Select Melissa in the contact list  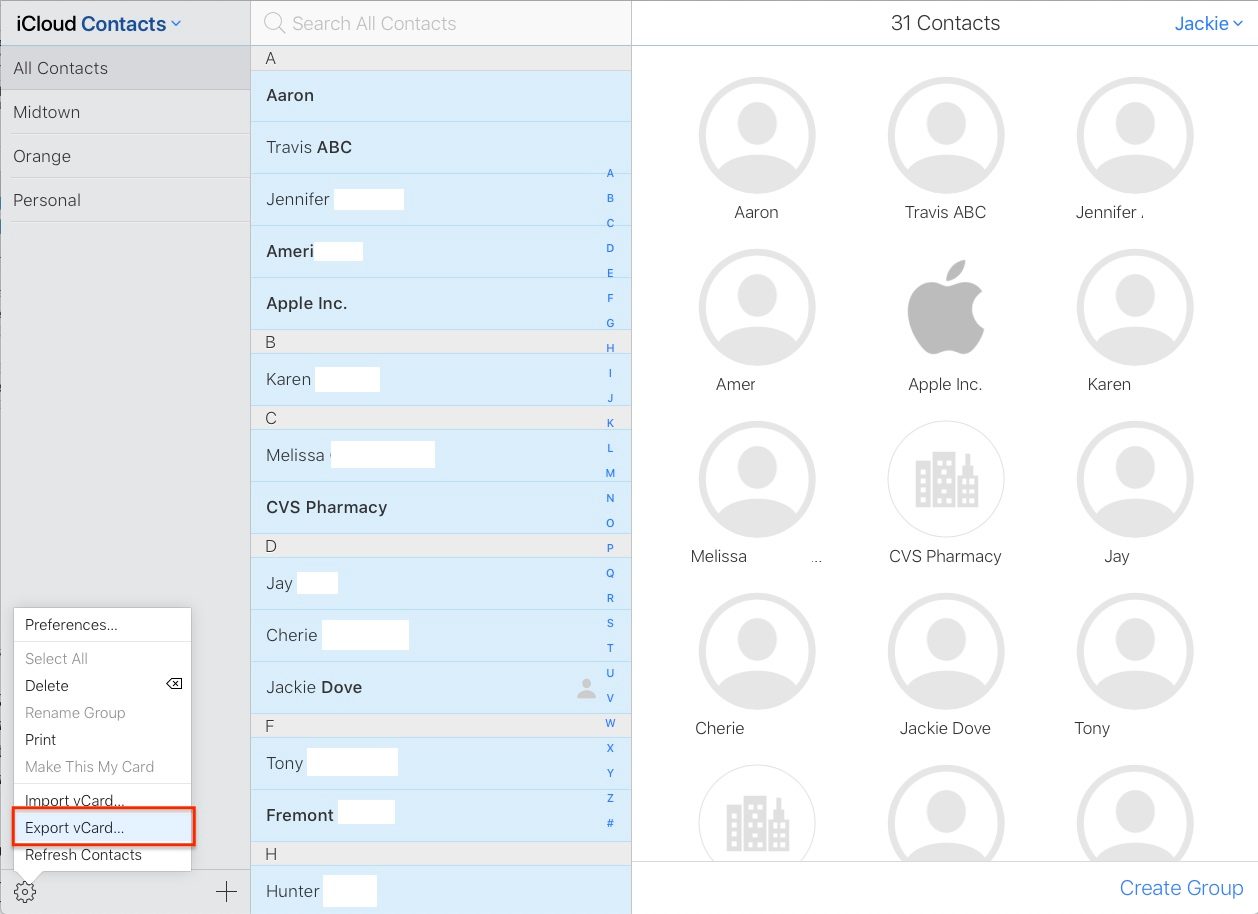(x=441, y=456)
